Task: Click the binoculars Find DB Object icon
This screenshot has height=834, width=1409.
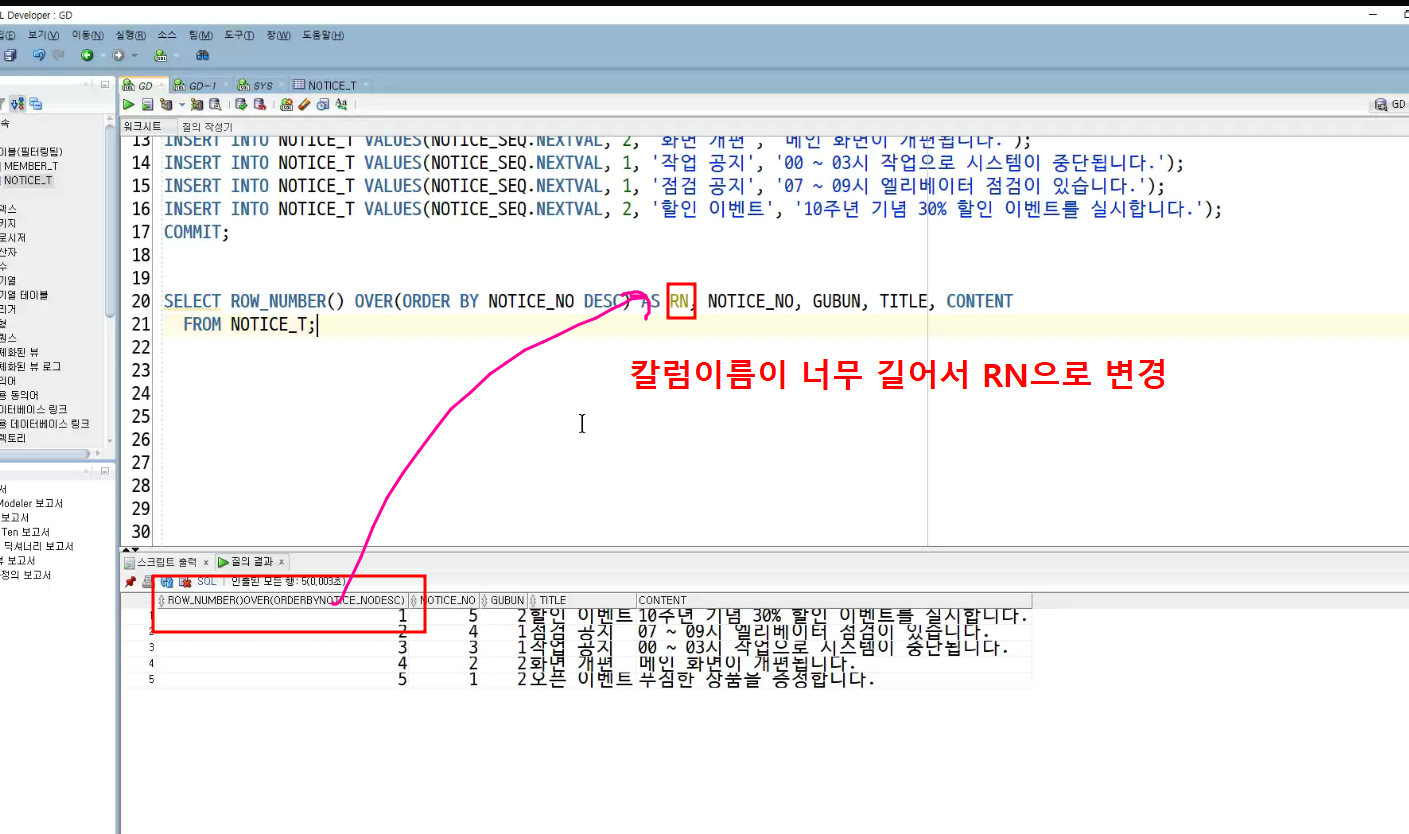Action: [202, 55]
